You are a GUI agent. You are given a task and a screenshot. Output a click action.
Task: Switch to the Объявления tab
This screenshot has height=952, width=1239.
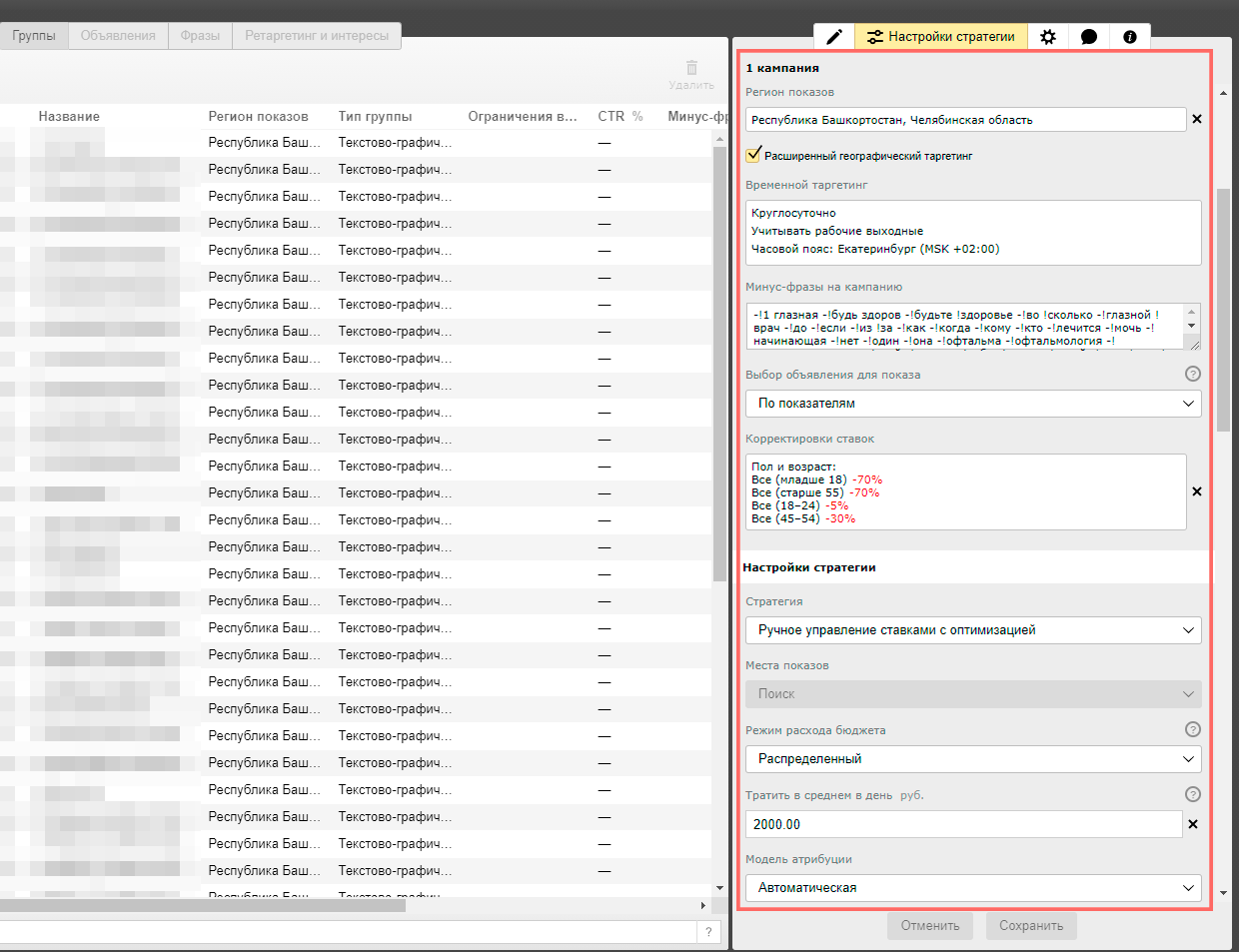pyautogui.click(x=118, y=36)
